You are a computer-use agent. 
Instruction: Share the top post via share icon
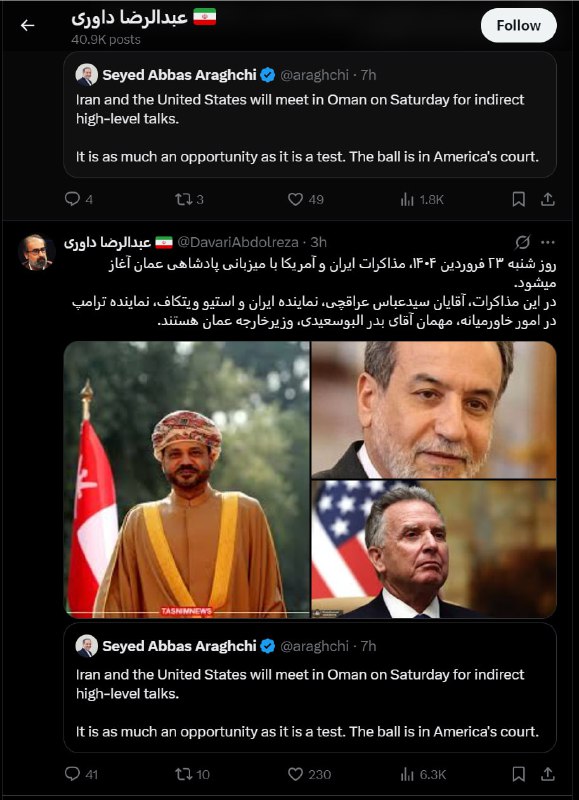[x=547, y=199]
